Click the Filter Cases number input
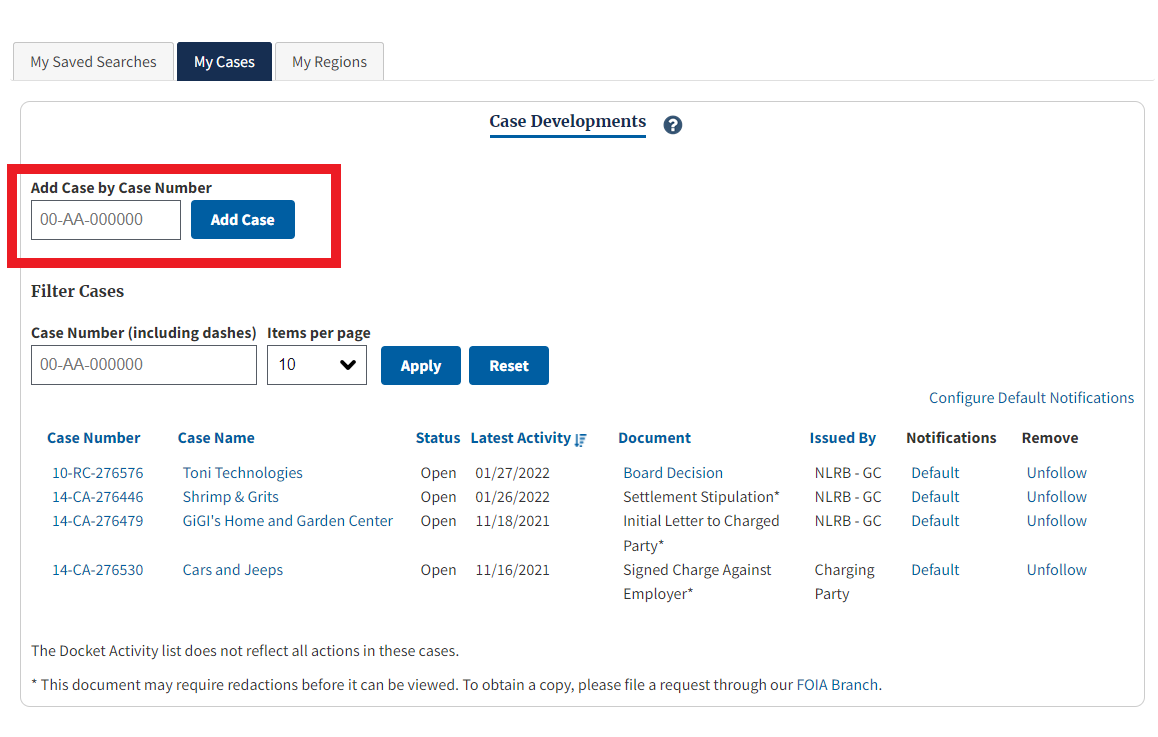 (x=144, y=365)
